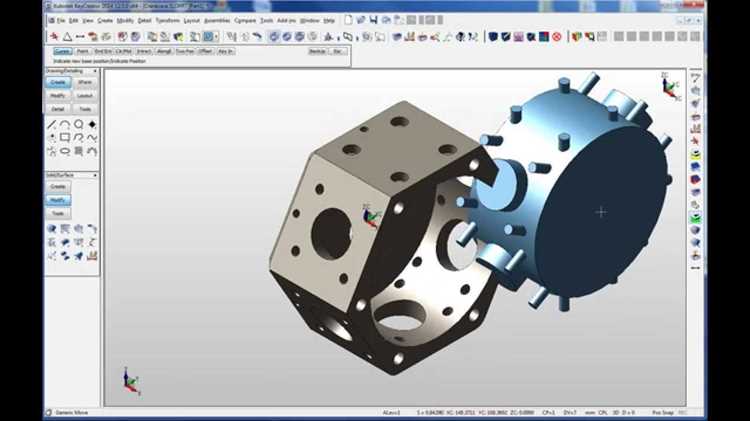
Task: Toggle Modify mode in Solid/Surface panel
Action: (x=58, y=200)
